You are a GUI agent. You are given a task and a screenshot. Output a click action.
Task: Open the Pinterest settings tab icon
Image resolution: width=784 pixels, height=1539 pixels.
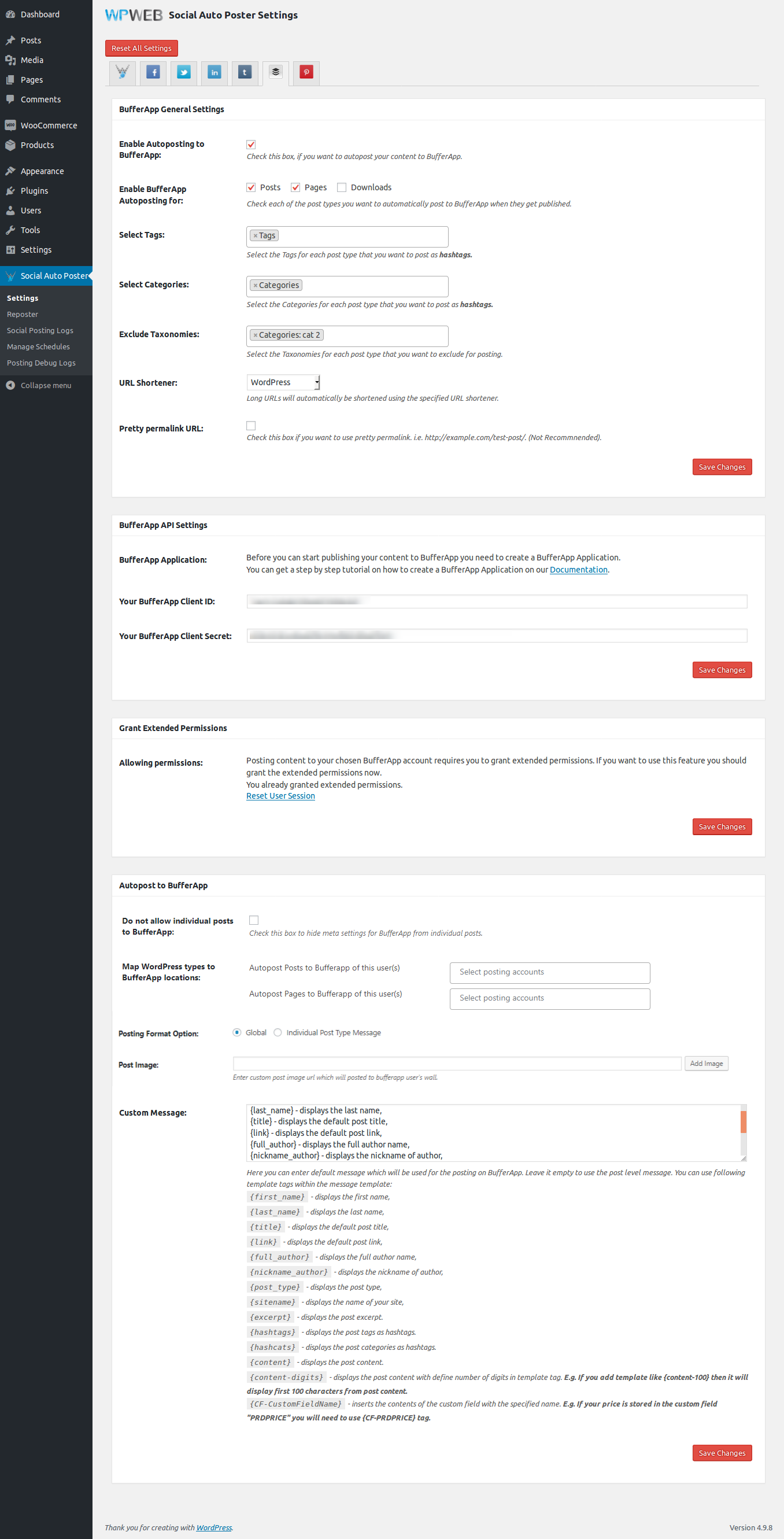[x=306, y=72]
